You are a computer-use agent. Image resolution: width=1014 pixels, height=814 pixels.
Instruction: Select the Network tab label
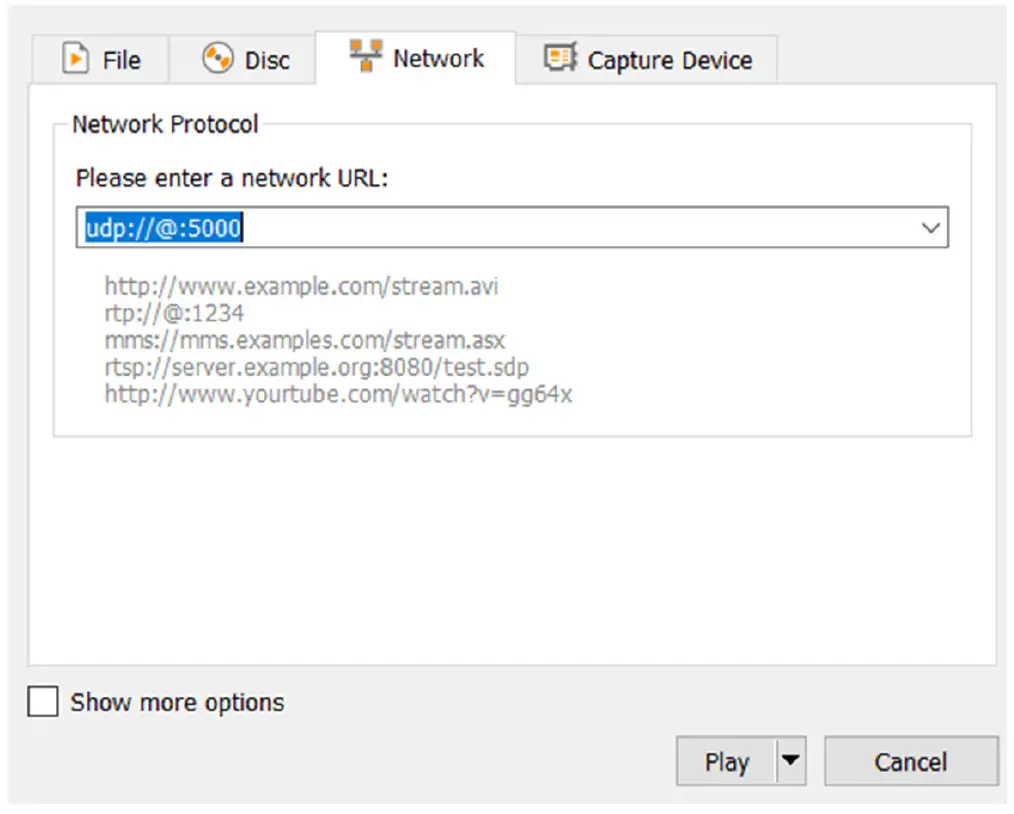click(x=438, y=58)
